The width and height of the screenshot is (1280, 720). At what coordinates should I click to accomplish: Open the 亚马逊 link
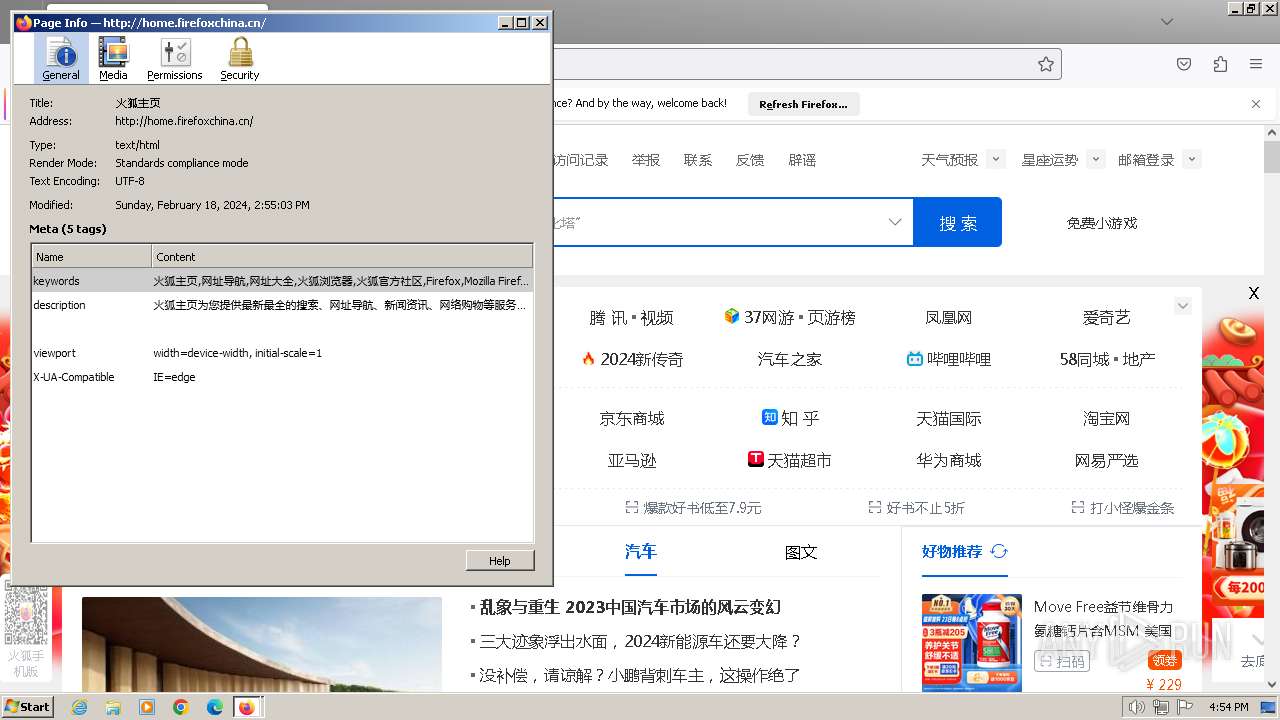coord(632,460)
